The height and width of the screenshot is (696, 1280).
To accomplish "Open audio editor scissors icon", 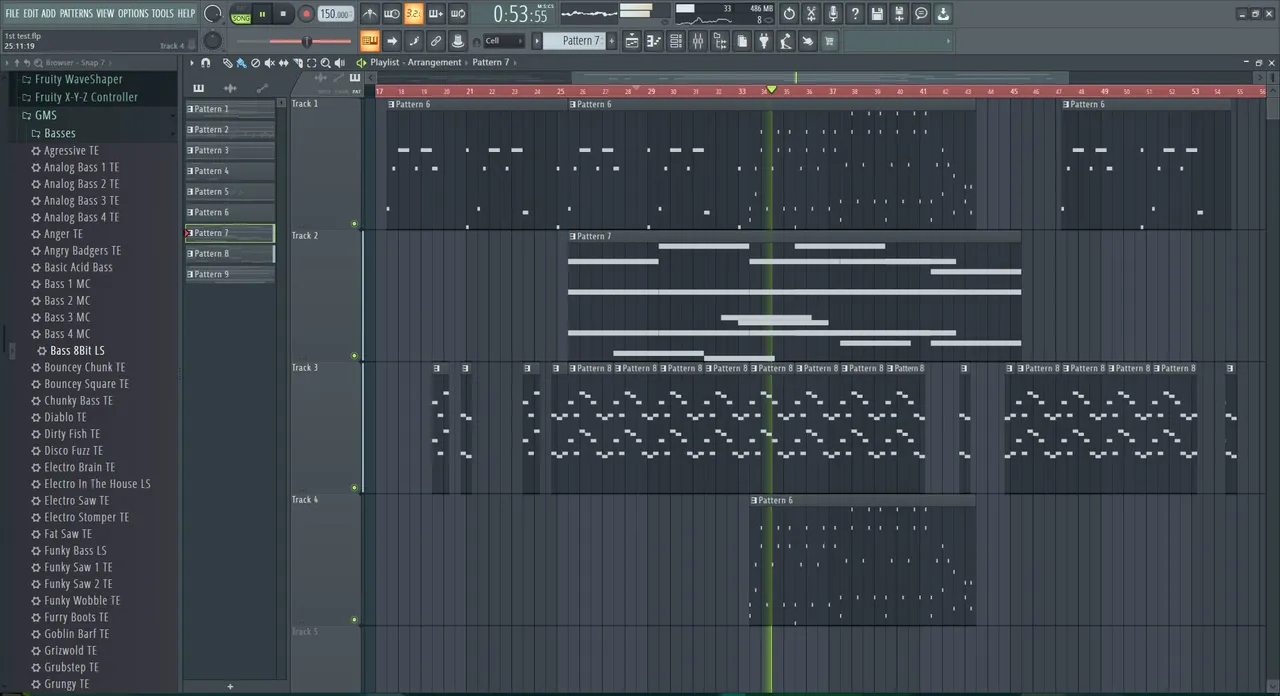I will click(x=811, y=14).
